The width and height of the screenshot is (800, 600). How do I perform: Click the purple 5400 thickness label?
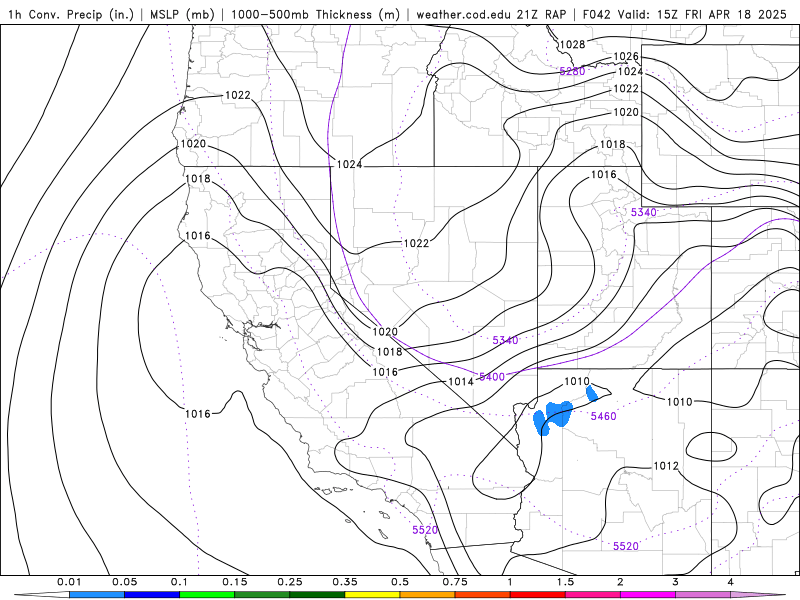(492, 377)
